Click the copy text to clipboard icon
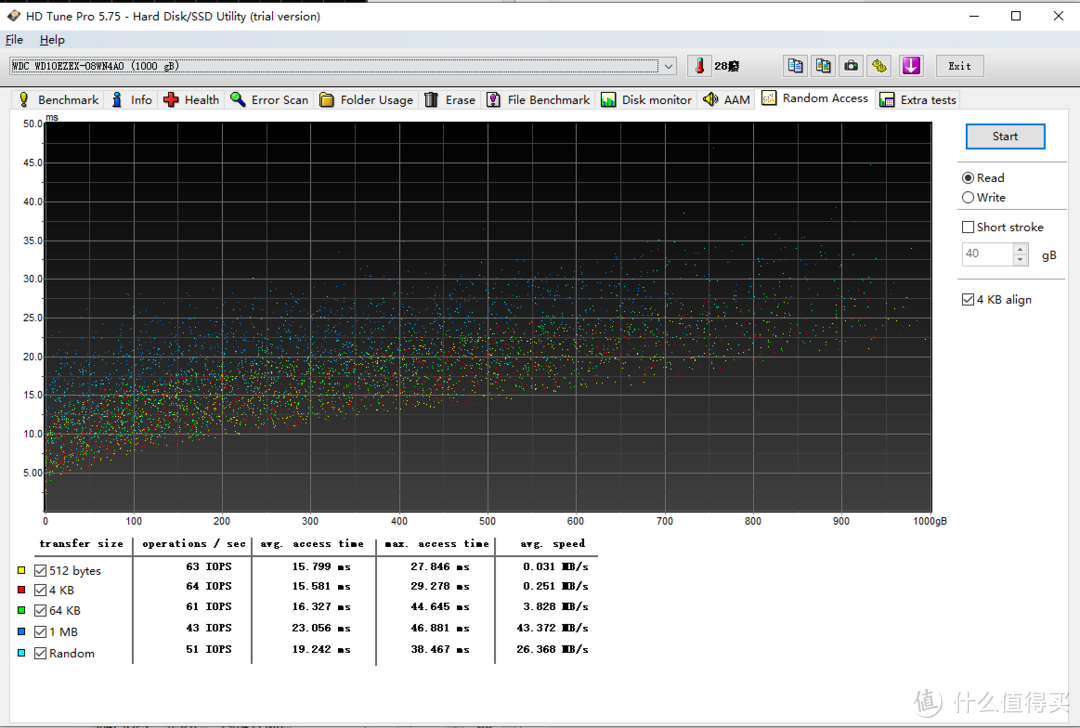 pyautogui.click(x=795, y=66)
